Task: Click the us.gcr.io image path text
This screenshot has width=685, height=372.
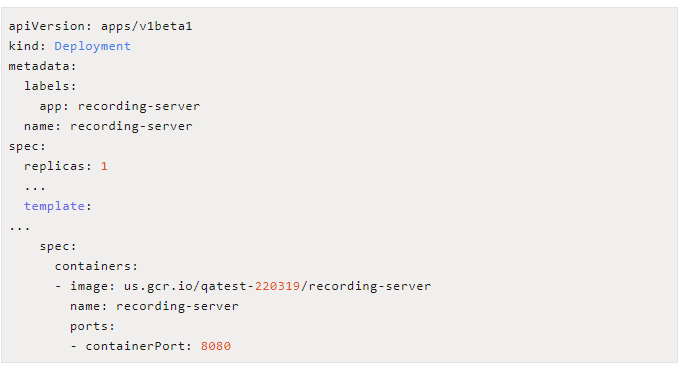Action: [277, 286]
